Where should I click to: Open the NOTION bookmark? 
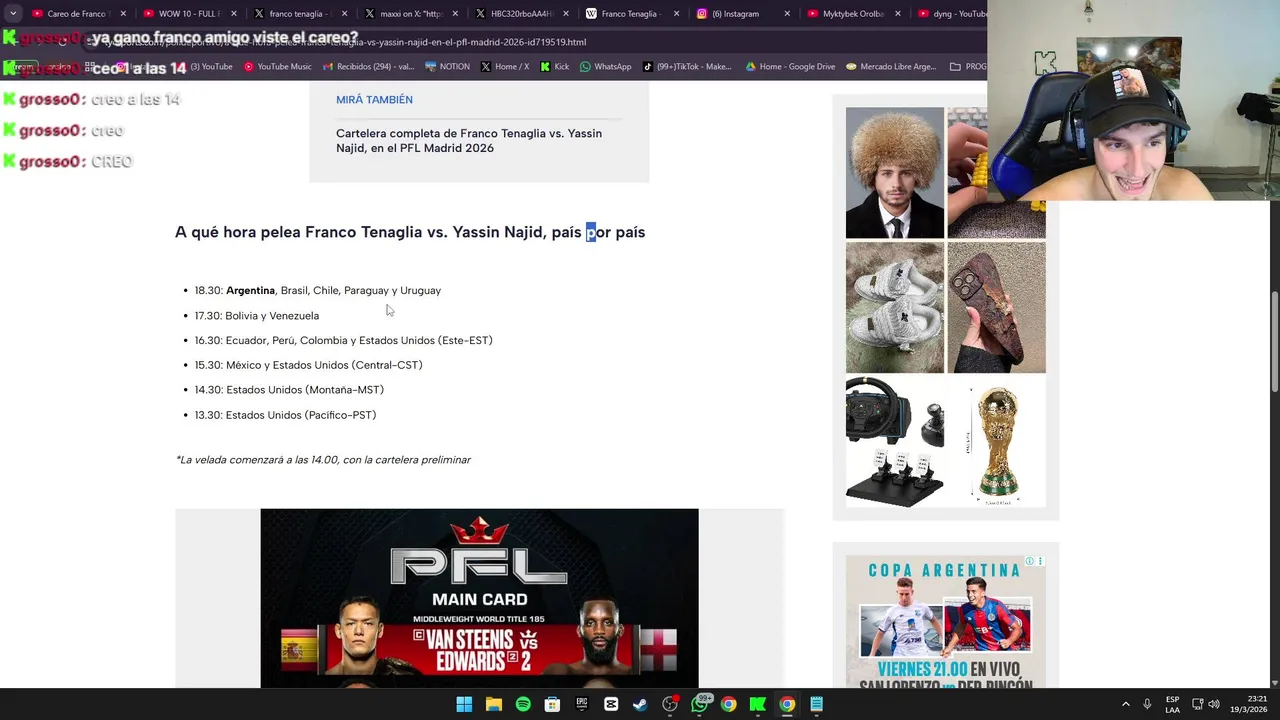pyautogui.click(x=447, y=67)
